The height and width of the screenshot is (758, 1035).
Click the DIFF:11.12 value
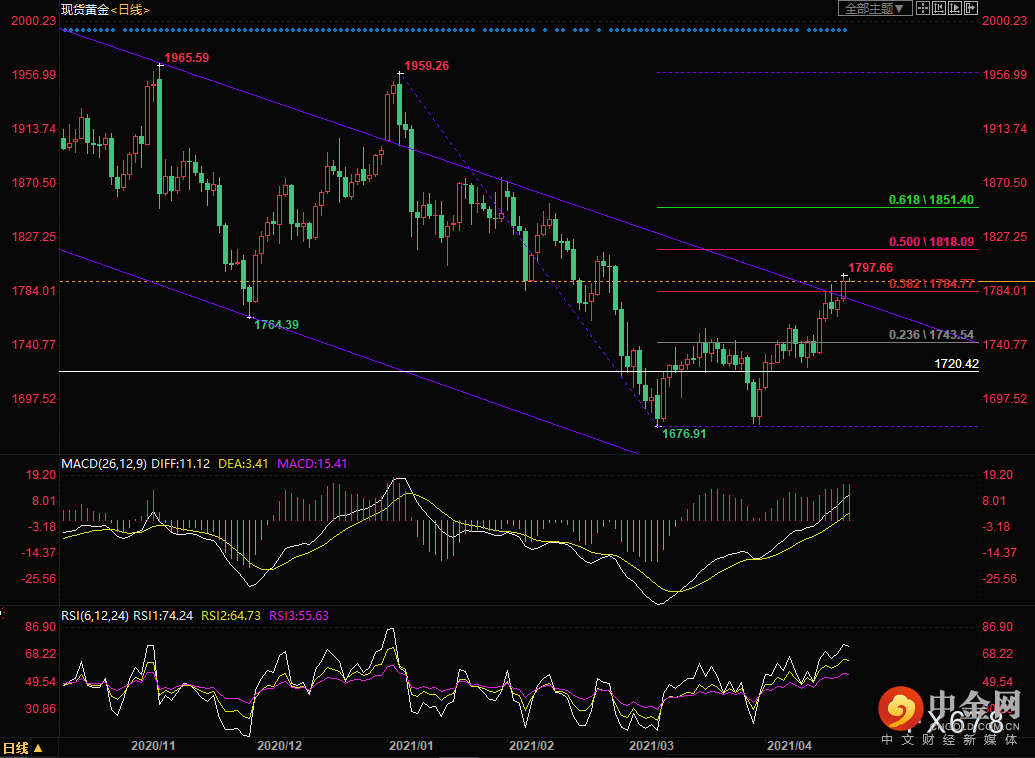coord(181,464)
